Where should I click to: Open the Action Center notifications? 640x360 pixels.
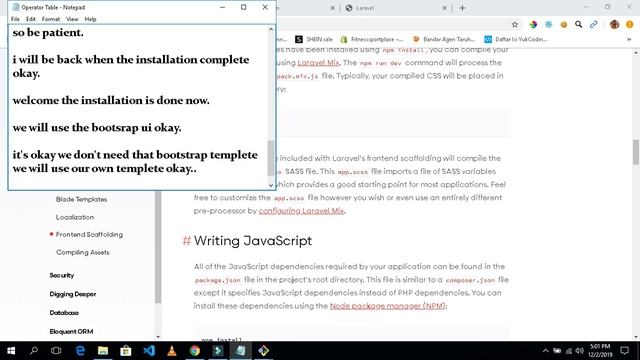pyautogui.click(x=624, y=351)
